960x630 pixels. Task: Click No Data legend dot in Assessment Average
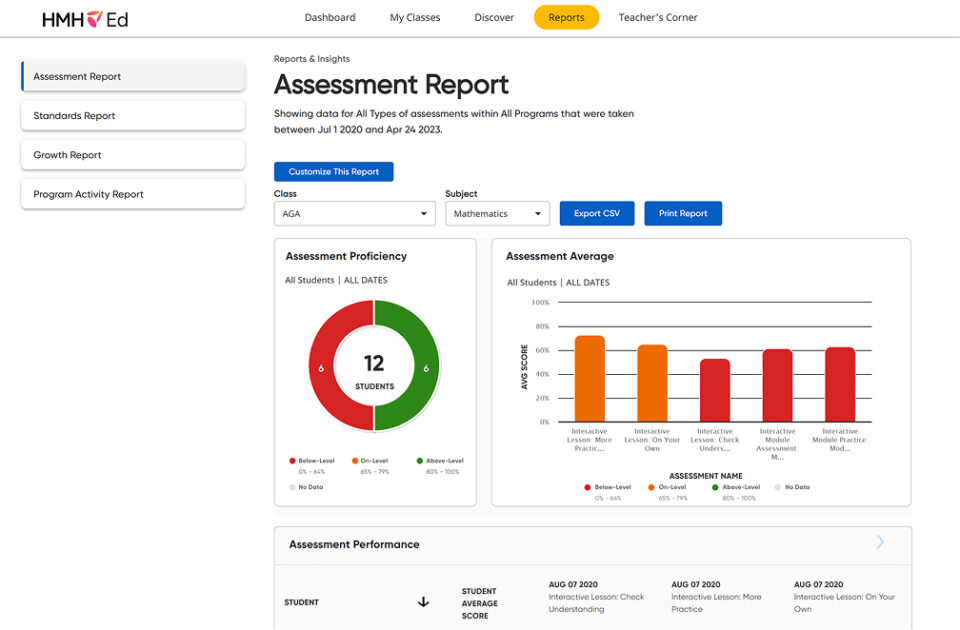[778, 487]
